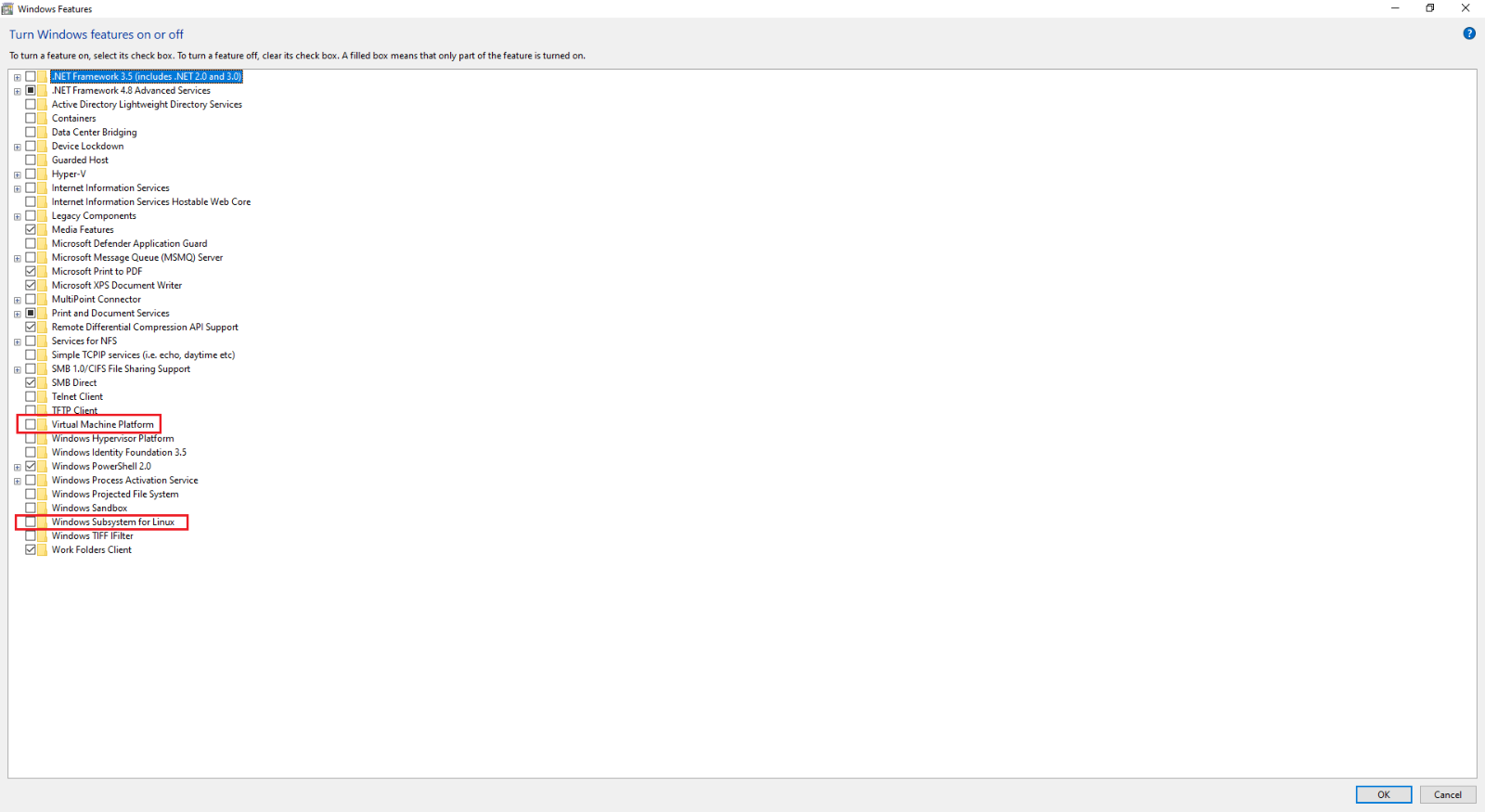Toggle .NET Framework 4.8 Advanced Services checkbox

[x=31, y=90]
